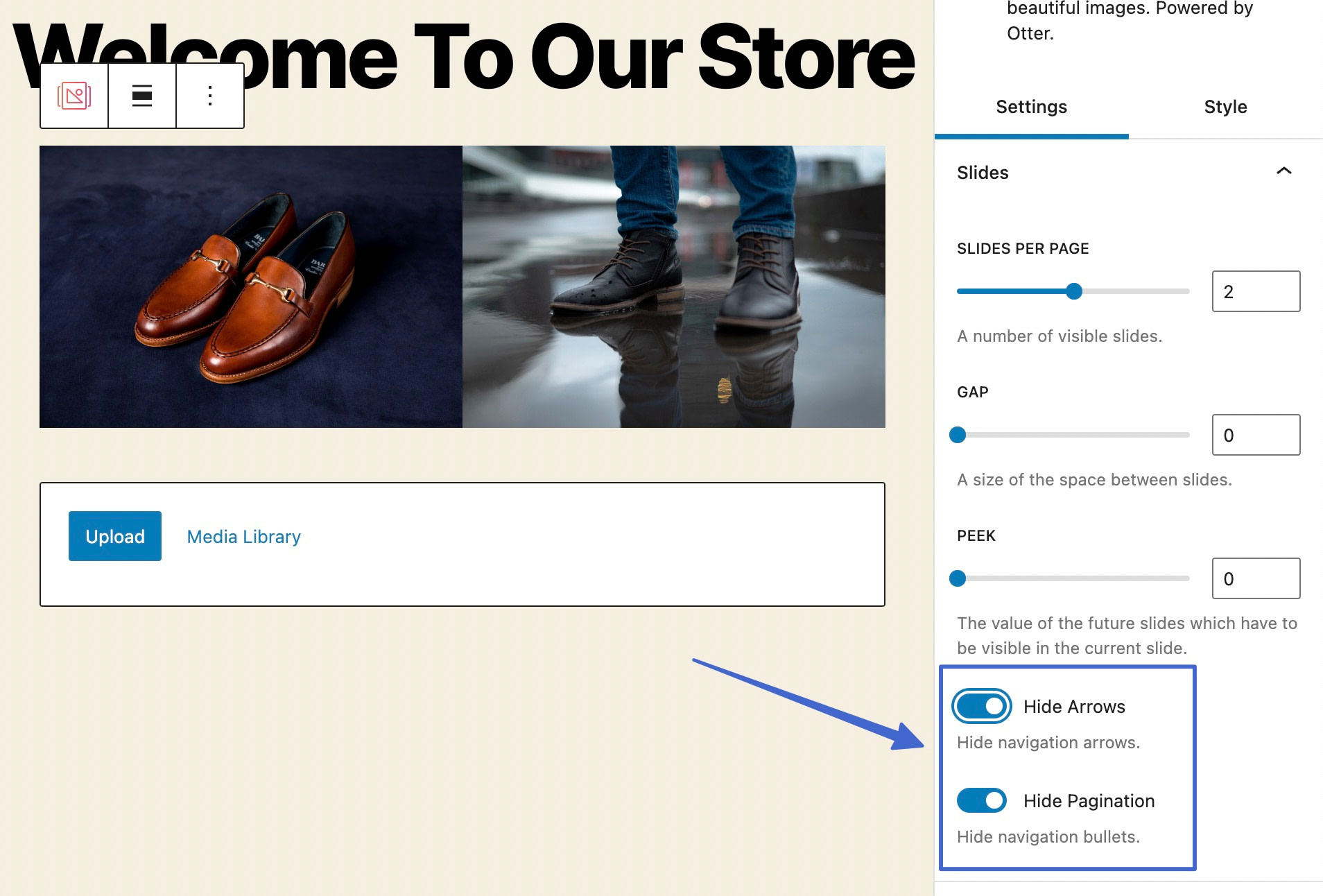Adjust the Gap slider

coord(958,435)
